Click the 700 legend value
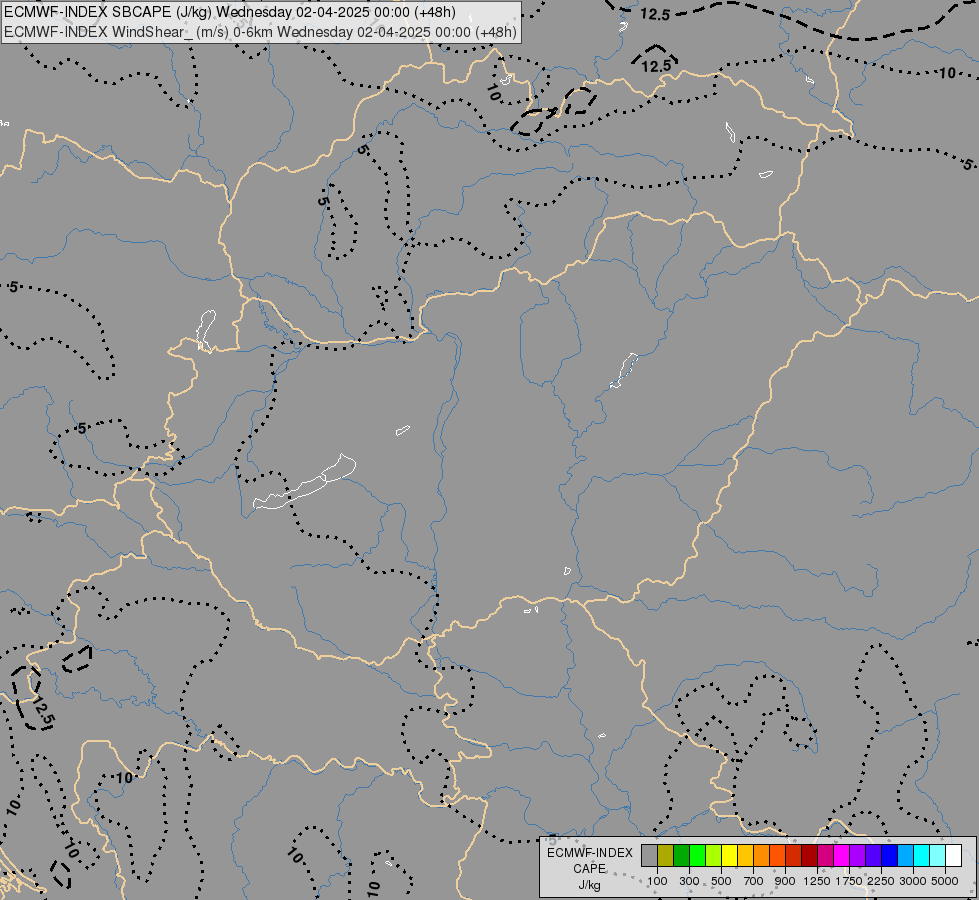Image resolution: width=979 pixels, height=900 pixels. (x=754, y=881)
